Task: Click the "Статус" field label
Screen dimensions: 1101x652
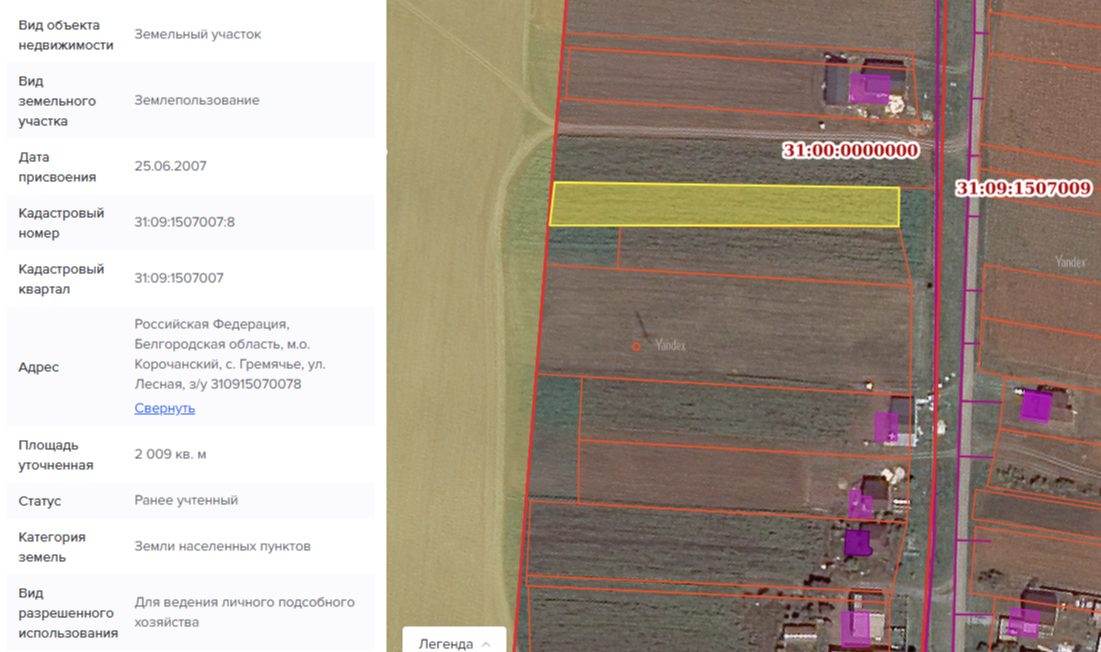Action: pos(39,501)
